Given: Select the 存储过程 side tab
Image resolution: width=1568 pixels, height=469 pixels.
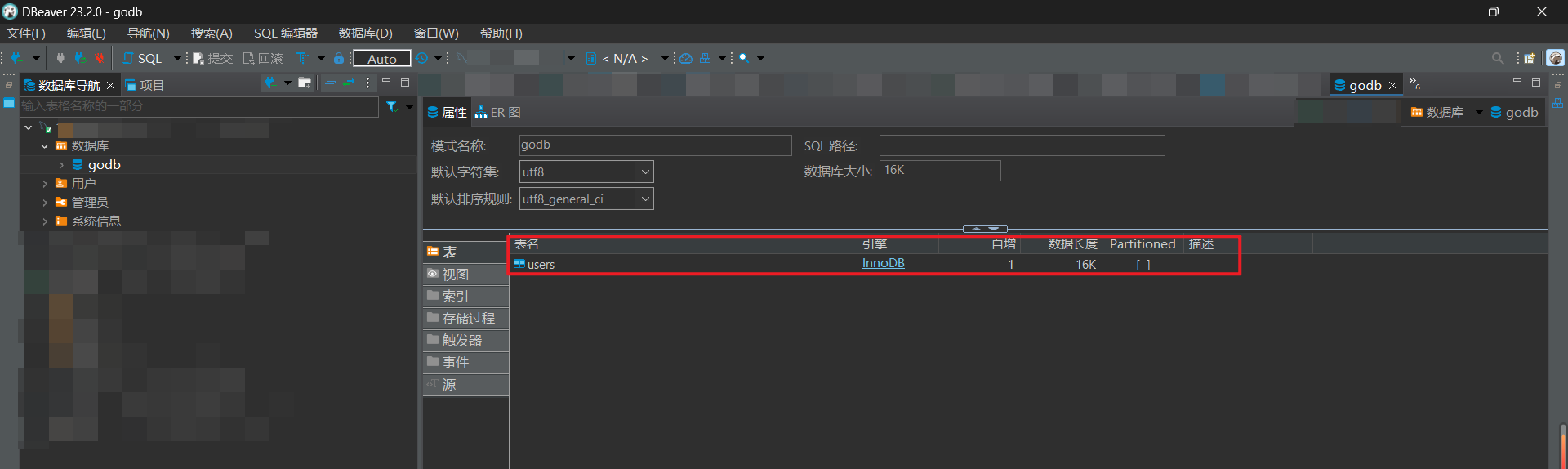Looking at the screenshot, I should (x=465, y=318).
